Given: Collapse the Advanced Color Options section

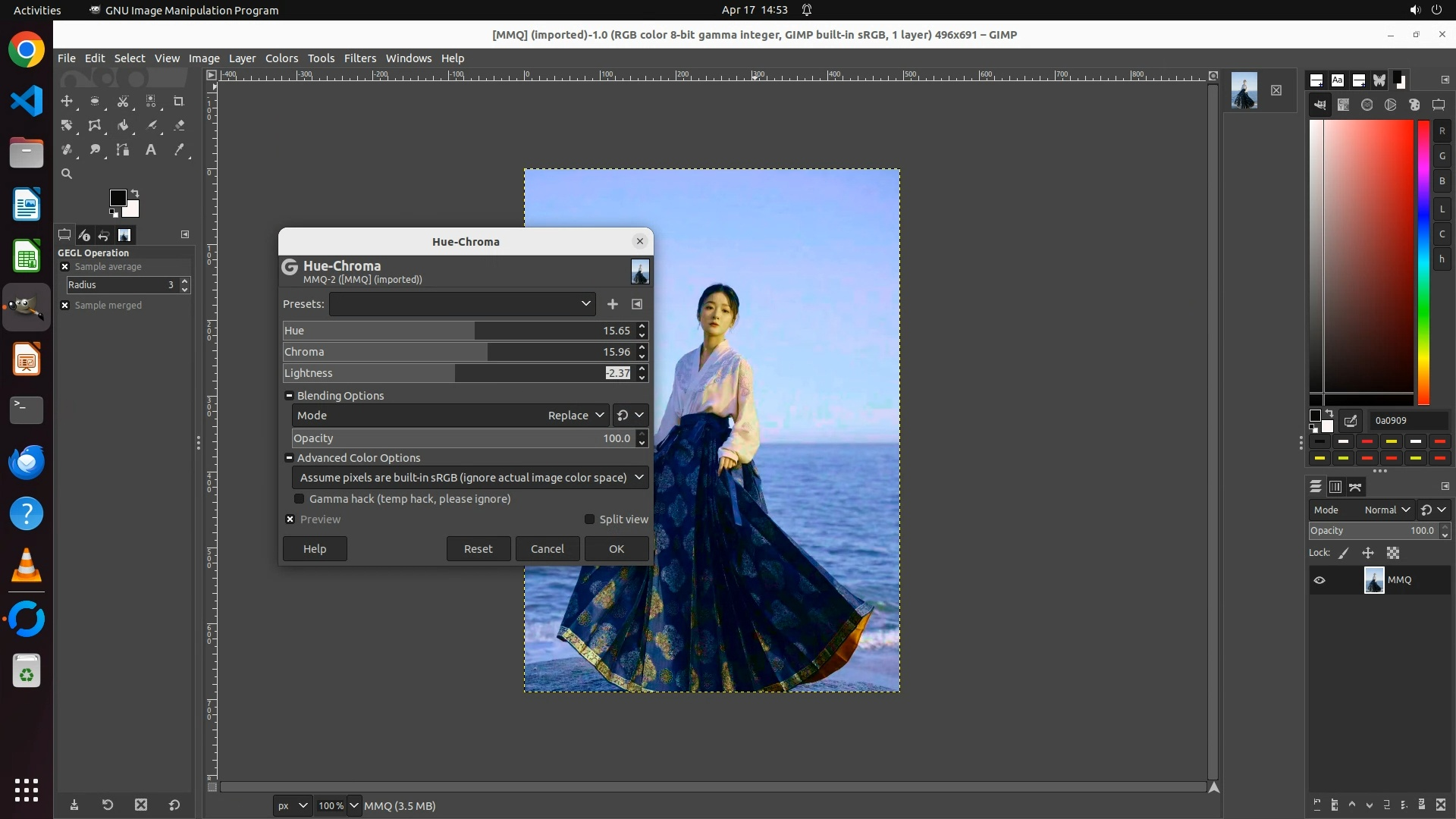Looking at the screenshot, I should point(289,458).
